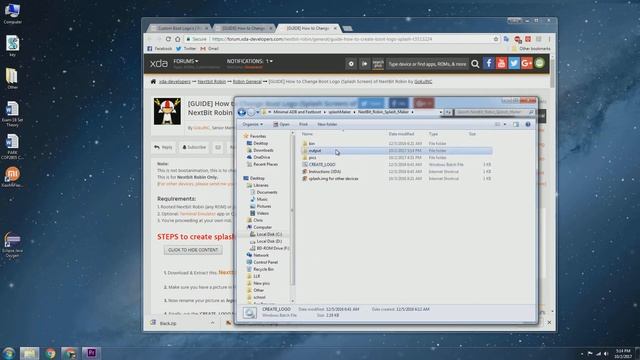Click Chrome address bar URL
The height and width of the screenshot is (360, 640).
tap(322, 39)
